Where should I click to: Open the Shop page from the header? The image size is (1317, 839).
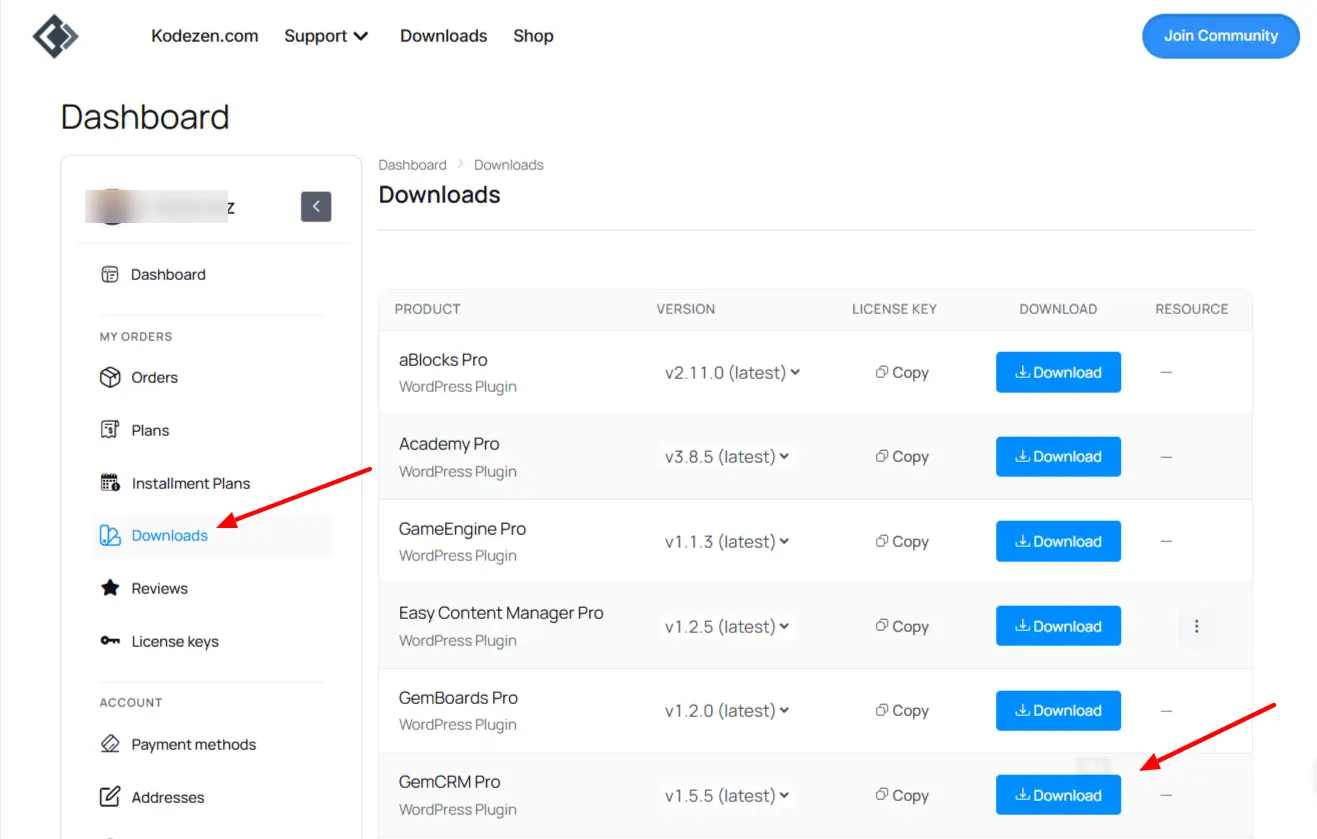533,36
